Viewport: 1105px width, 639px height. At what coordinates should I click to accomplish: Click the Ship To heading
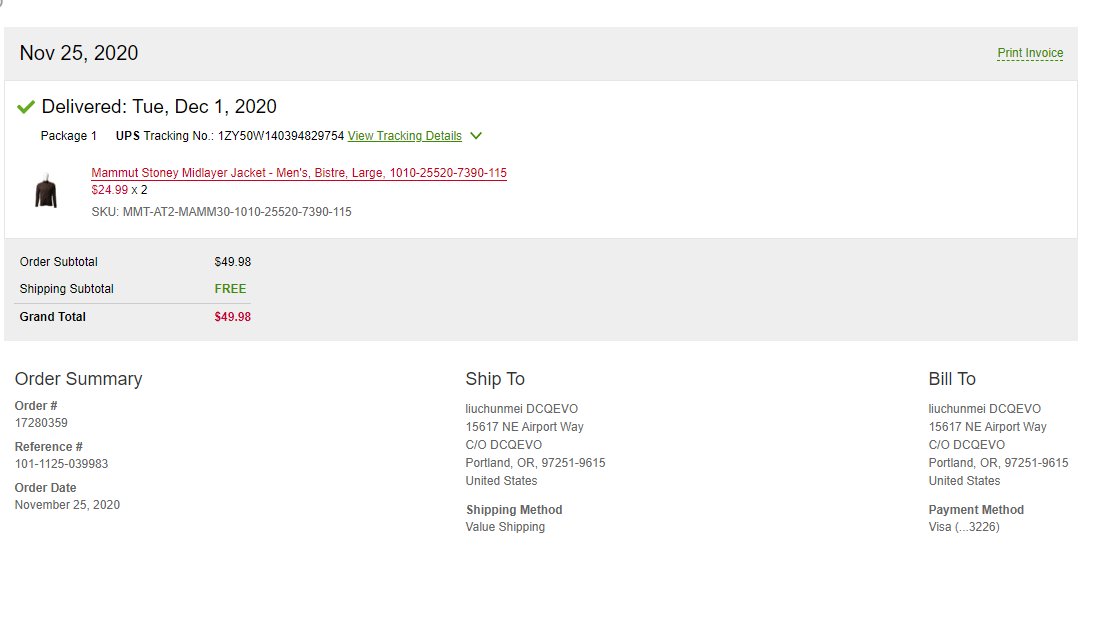click(x=495, y=379)
